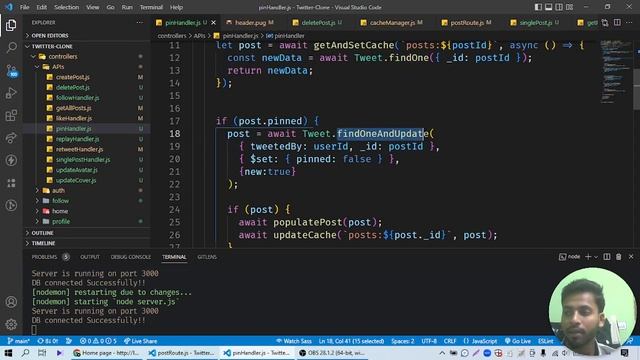Open the Search view in activity bar

click(11, 47)
